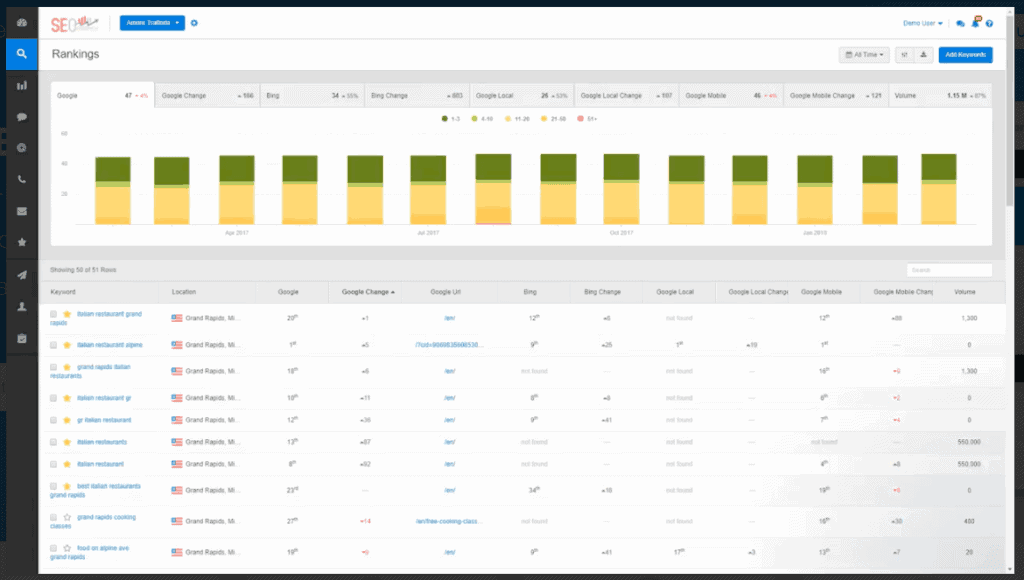Click the search field above the table
Image resolution: width=1024 pixels, height=580 pixels.
click(x=949, y=270)
